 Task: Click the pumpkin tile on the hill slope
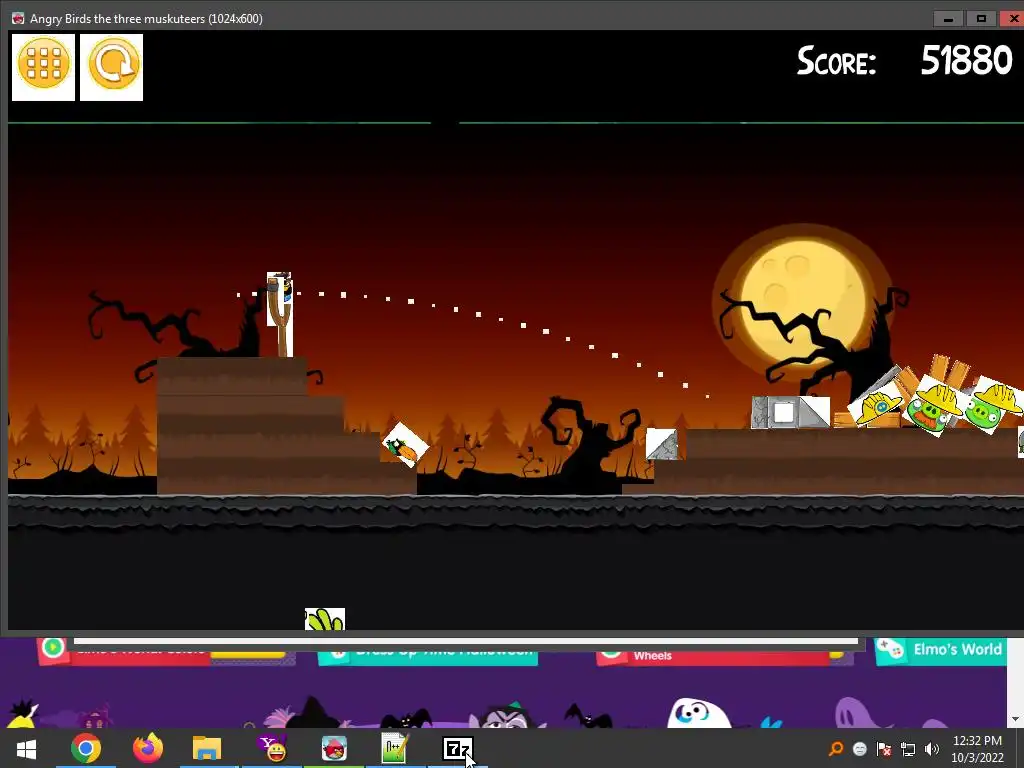coord(405,445)
